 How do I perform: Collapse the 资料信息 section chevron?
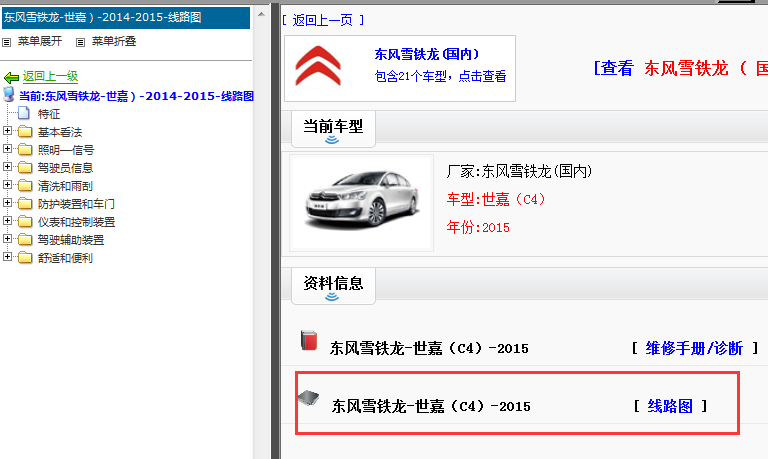[x=332, y=297]
